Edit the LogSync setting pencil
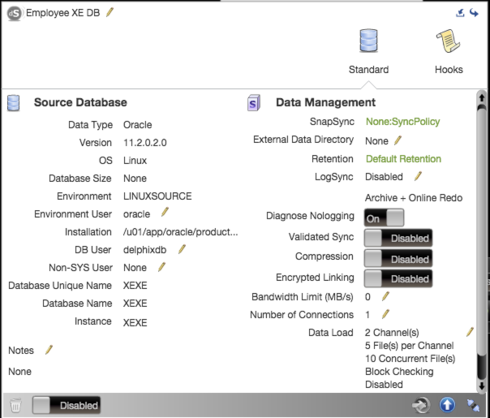 coord(418,176)
